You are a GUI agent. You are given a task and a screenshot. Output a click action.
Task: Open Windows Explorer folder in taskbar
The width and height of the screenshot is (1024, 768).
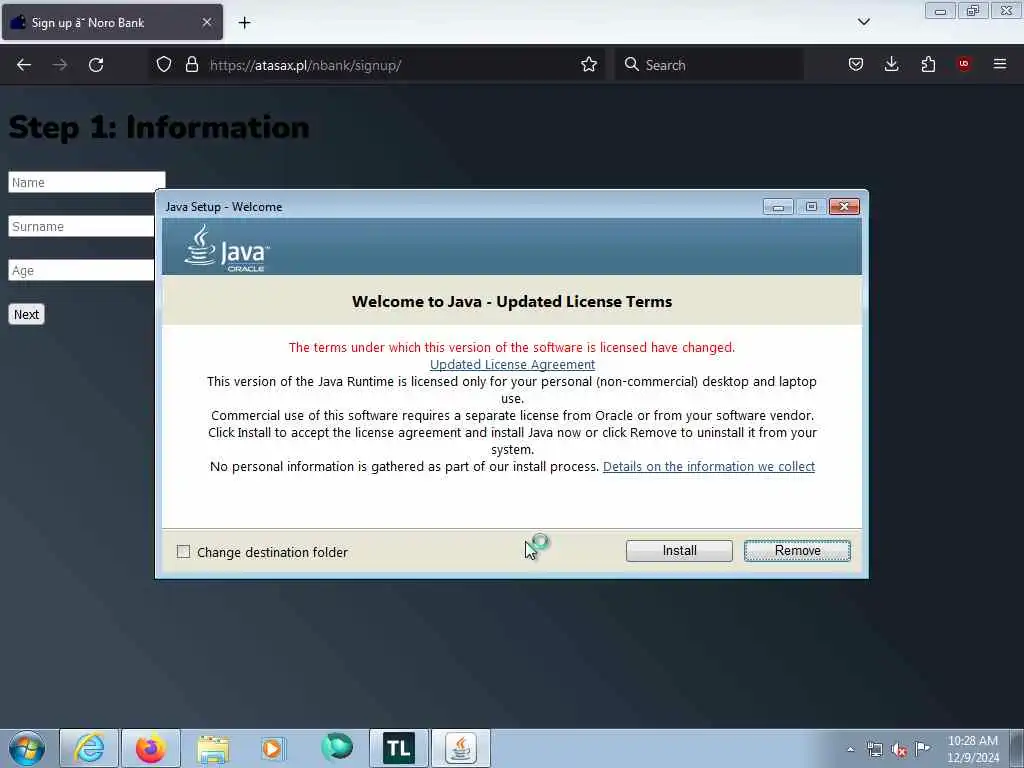point(213,748)
